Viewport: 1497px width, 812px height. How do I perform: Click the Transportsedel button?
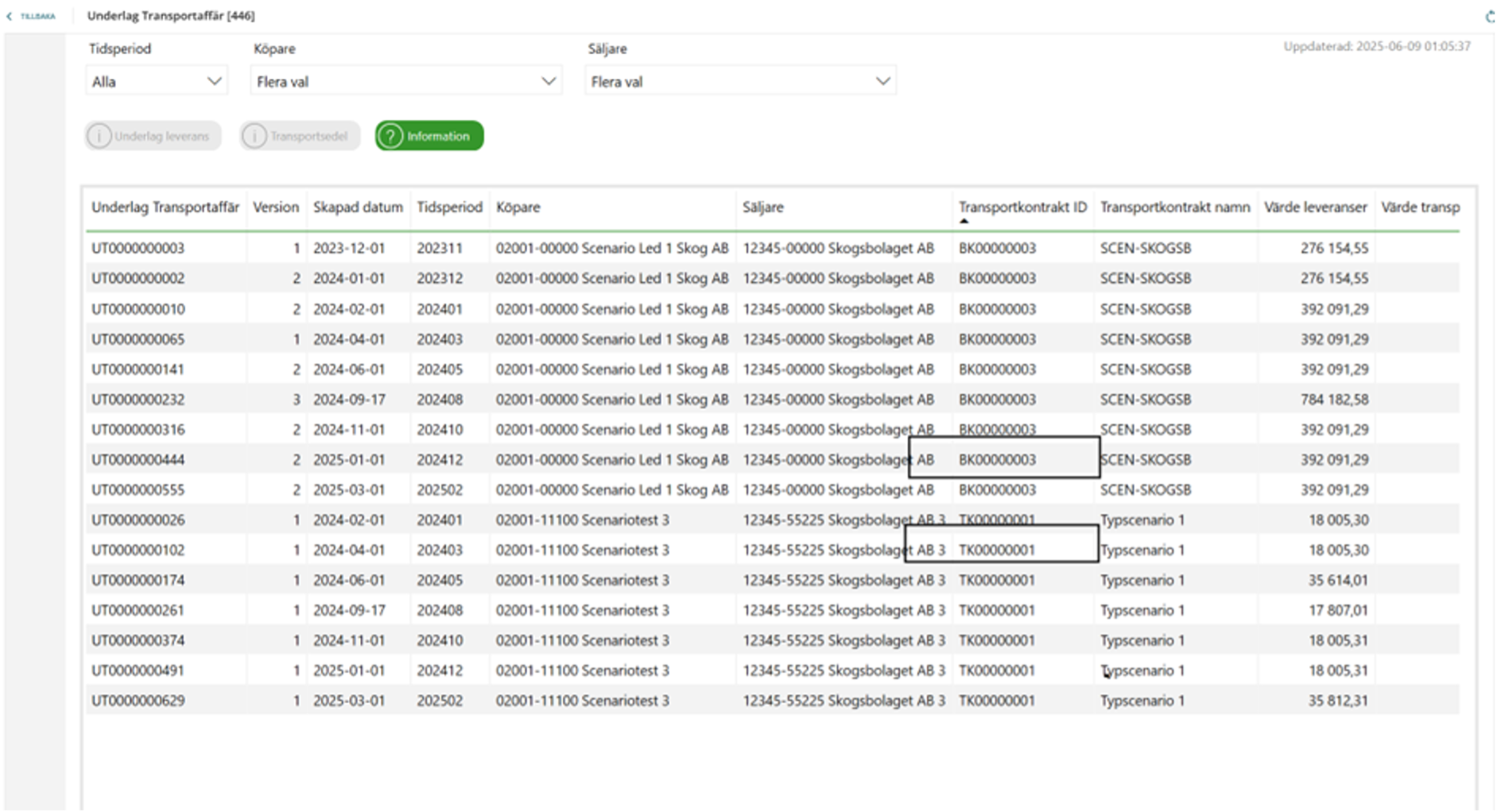point(300,136)
